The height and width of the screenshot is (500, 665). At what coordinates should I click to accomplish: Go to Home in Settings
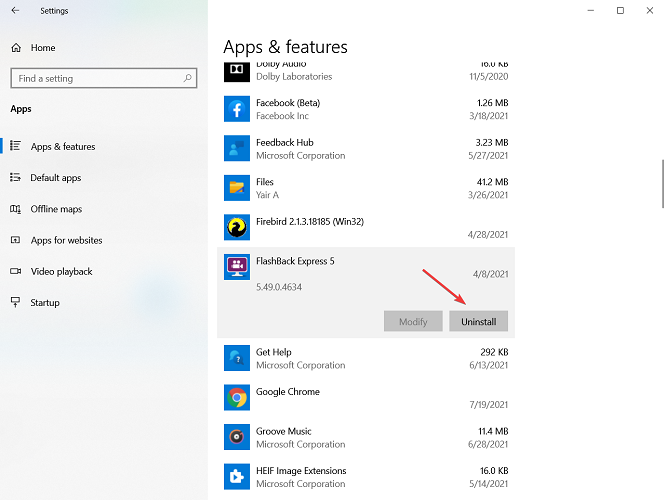[x=43, y=47]
